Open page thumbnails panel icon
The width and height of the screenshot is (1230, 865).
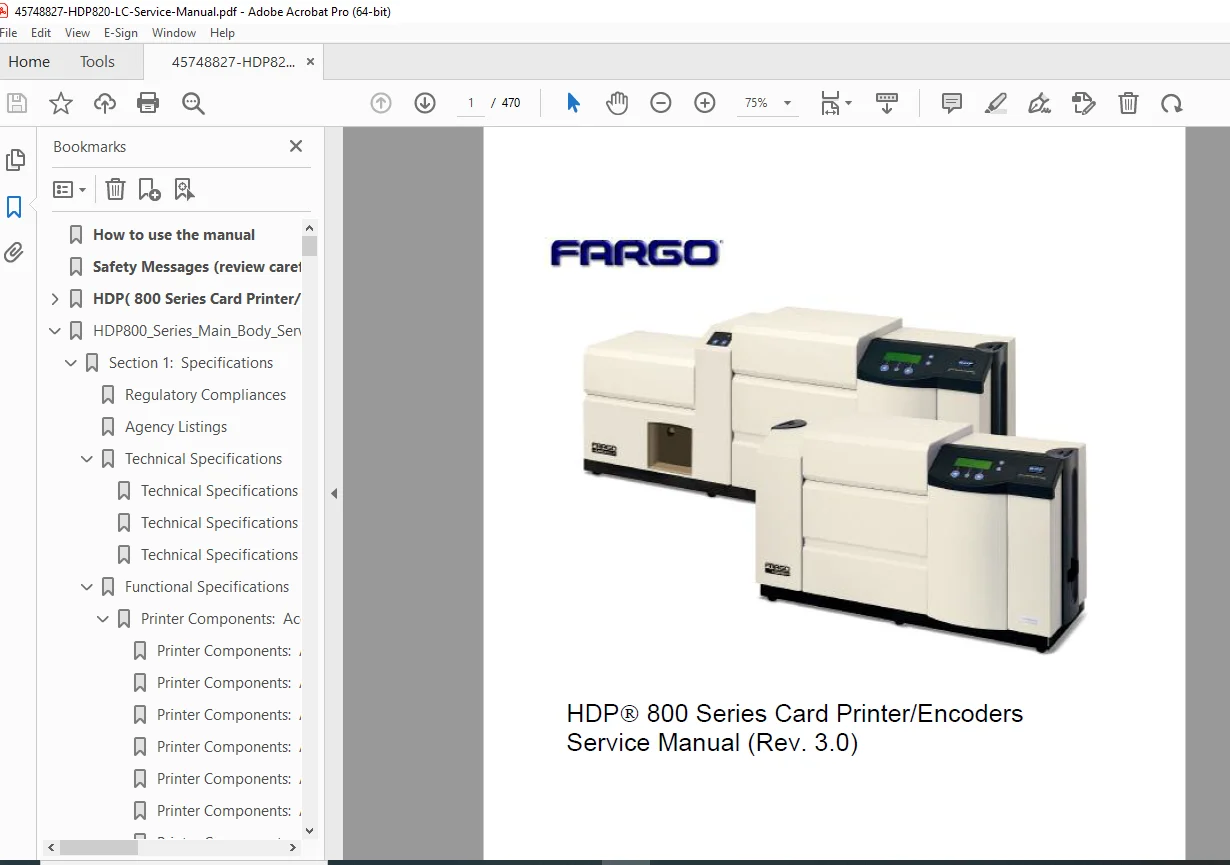coord(15,160)
